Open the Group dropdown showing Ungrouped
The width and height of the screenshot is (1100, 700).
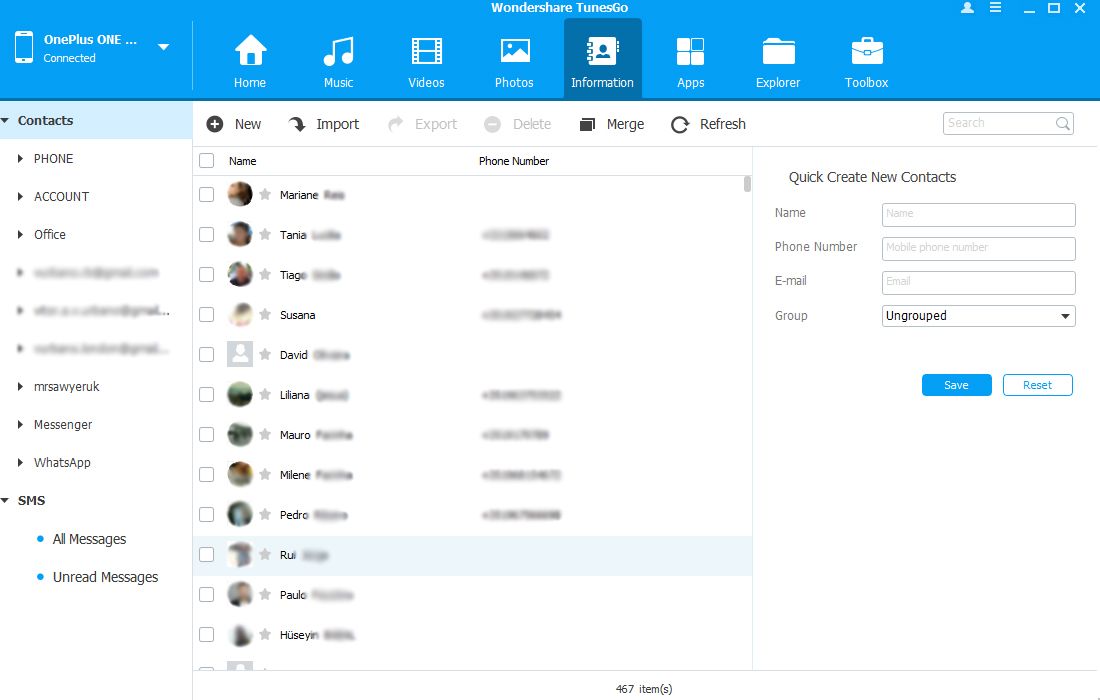point(978,316)
